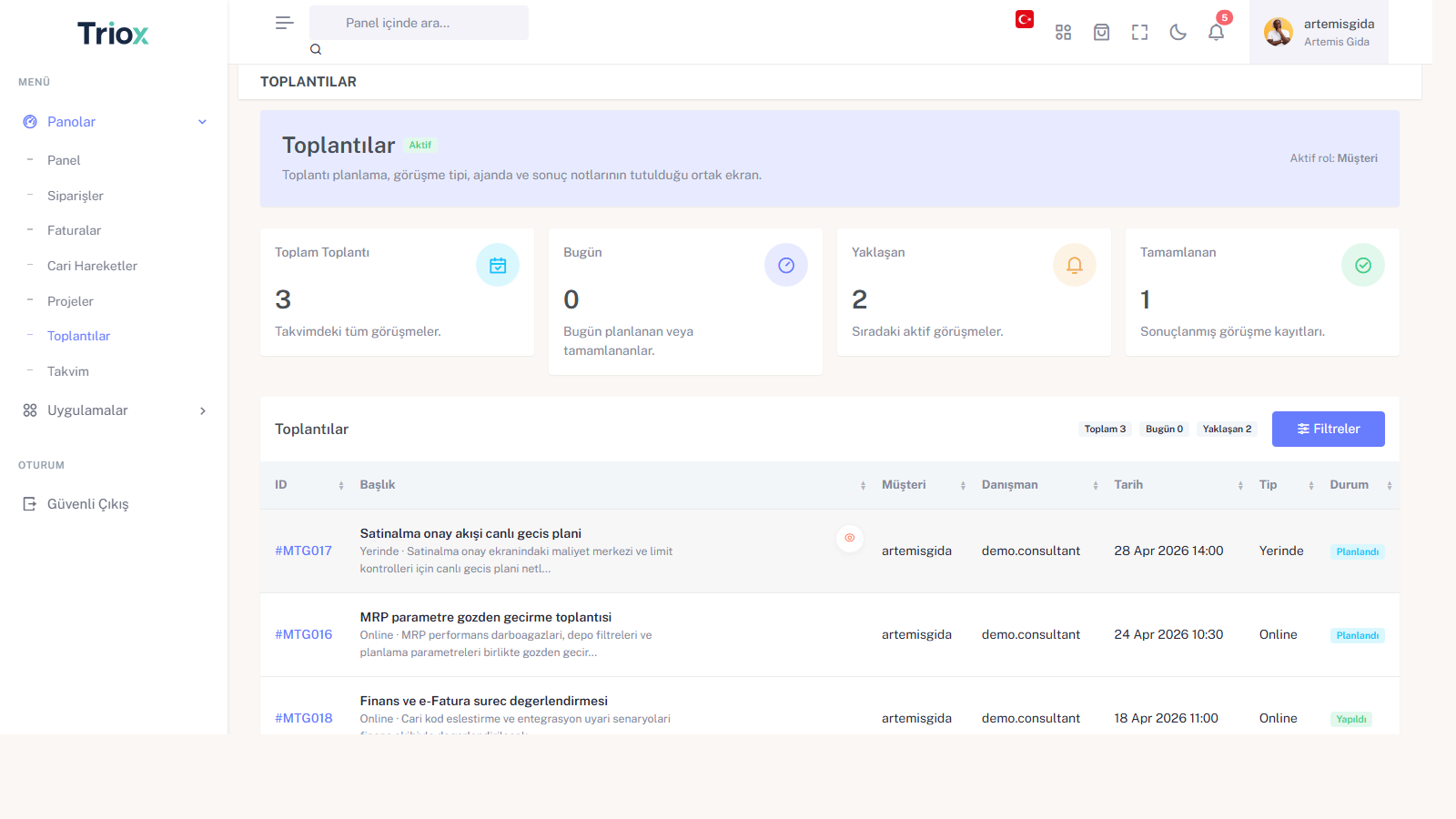
Task: Click the 24 Apr 2026 10:30 date cell
Action: point(1168,634)
